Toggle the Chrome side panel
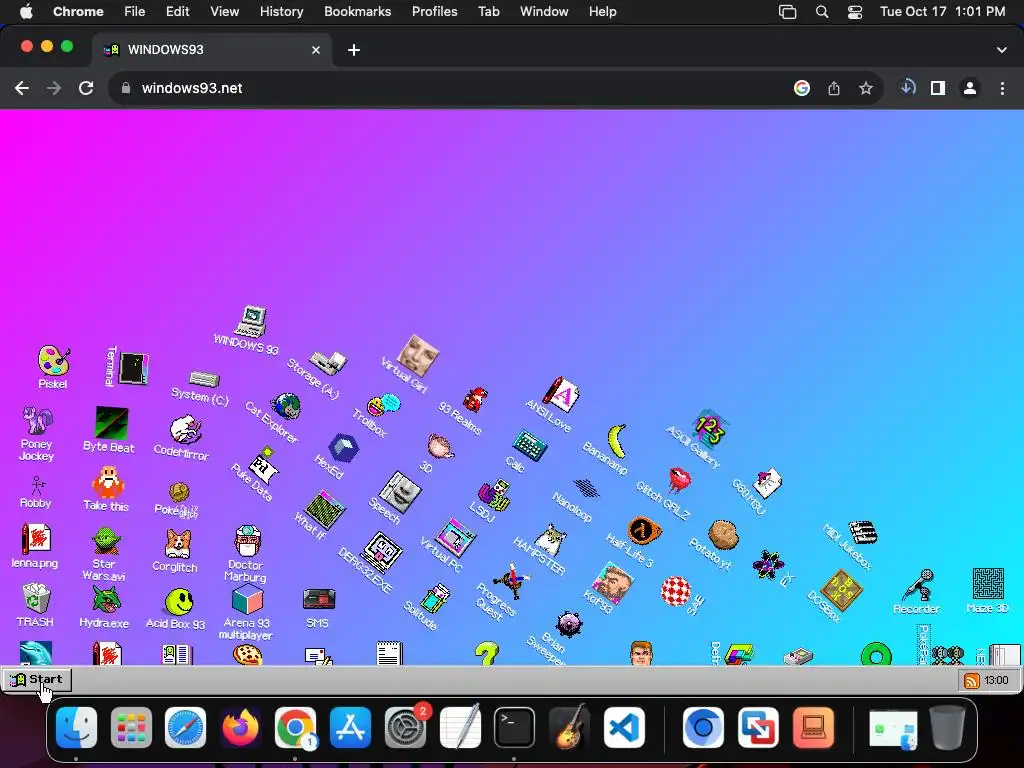Image resolution: width=1024 pixels, height=768 pixels. (938, 88)
